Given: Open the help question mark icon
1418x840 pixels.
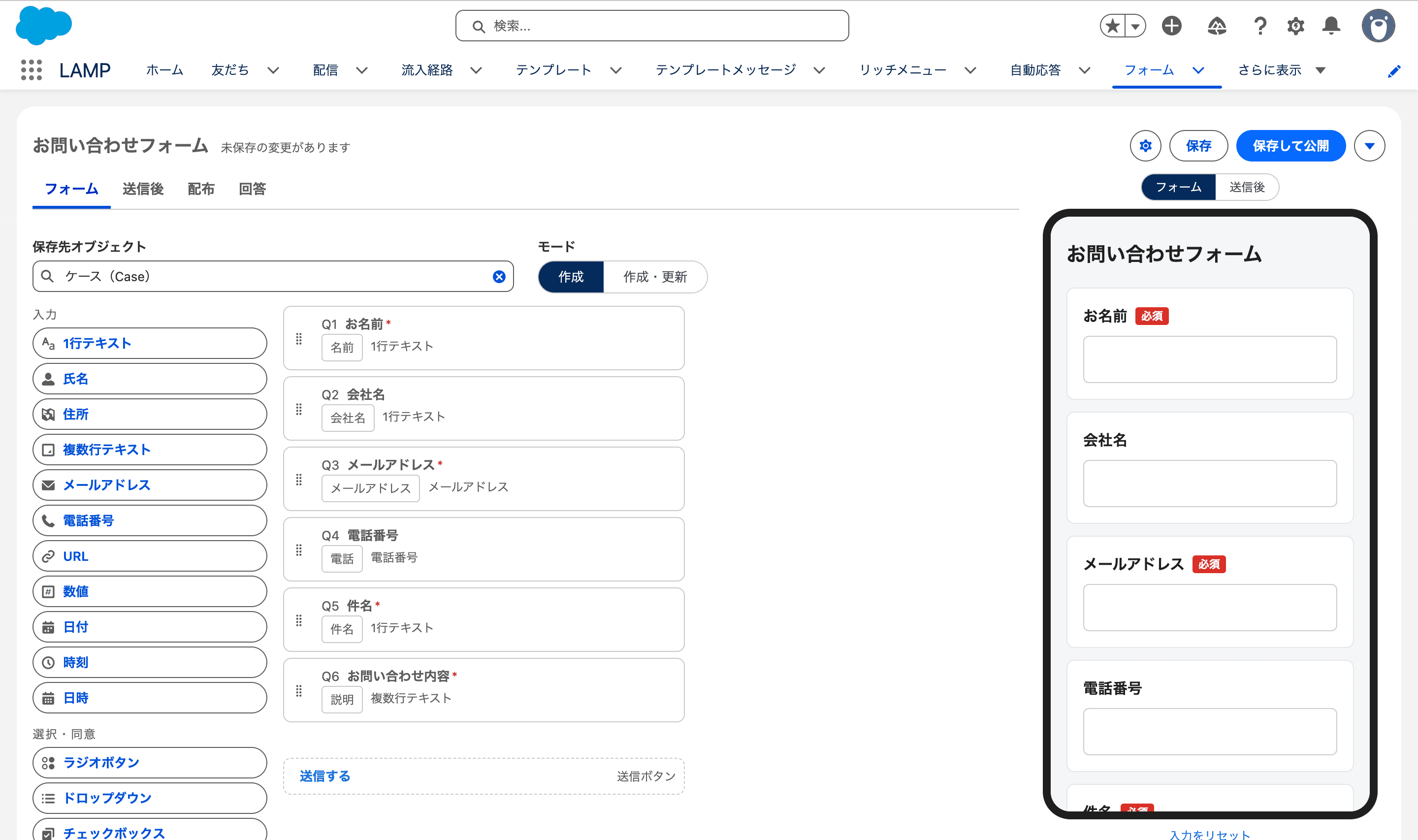Looking at the screenshot, I should [x=1260, y=26].
